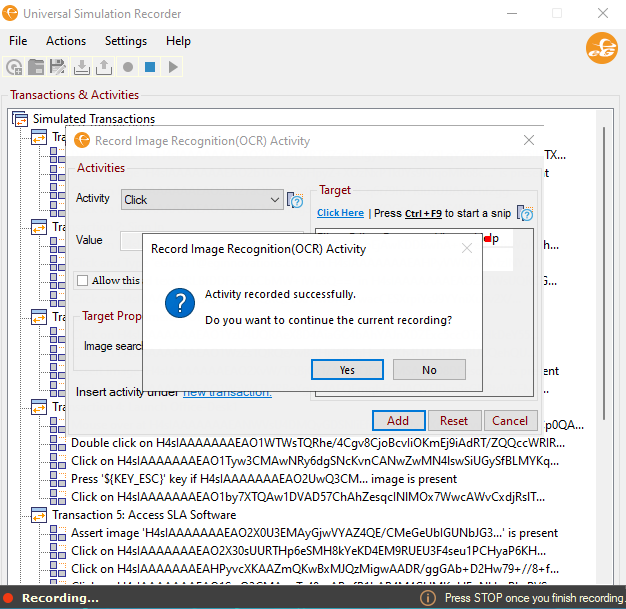Click Yes to continue recording
Image resolution: width=626 pixels, height=609 pixels.
coord(347,370)
